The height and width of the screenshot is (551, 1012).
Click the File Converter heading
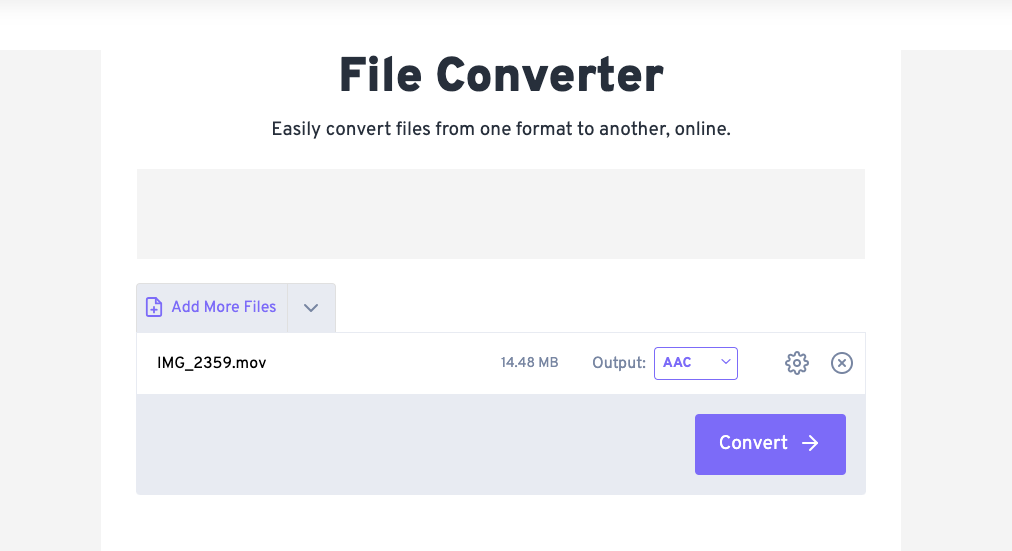pyautogui.click(x=501, y=76)
